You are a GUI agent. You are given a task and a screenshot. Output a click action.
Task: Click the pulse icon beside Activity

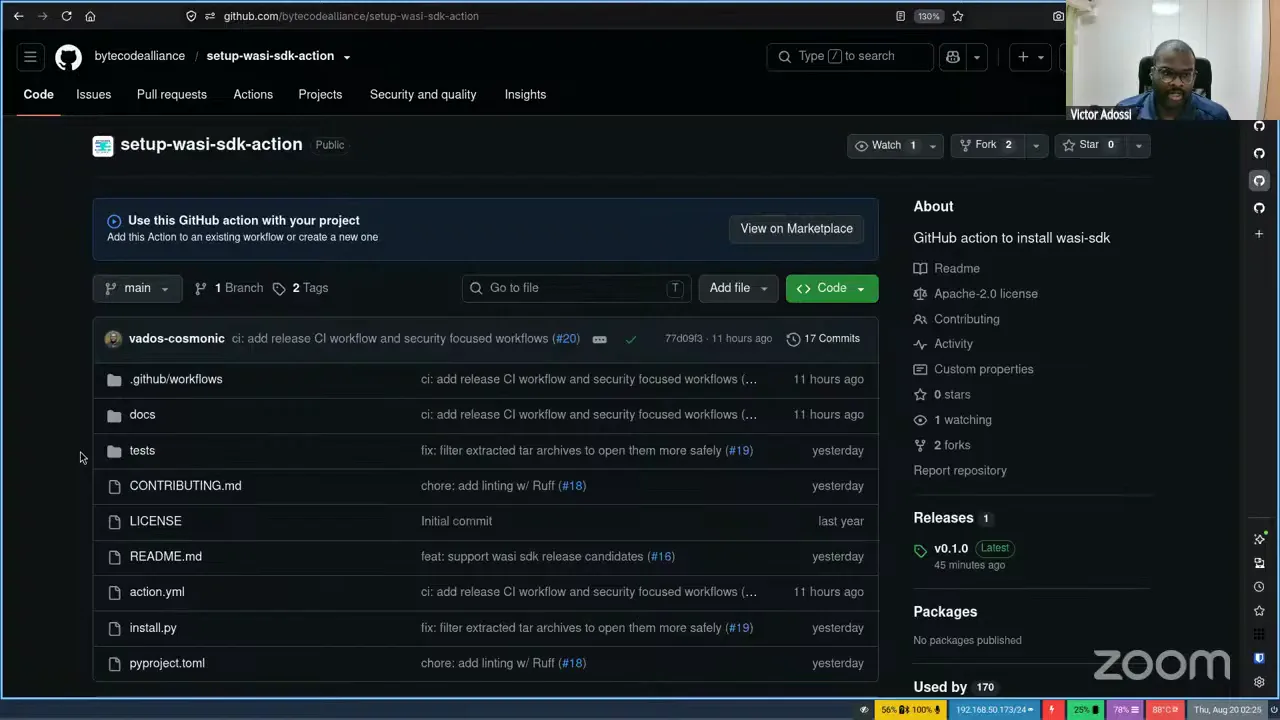point(920,344)
